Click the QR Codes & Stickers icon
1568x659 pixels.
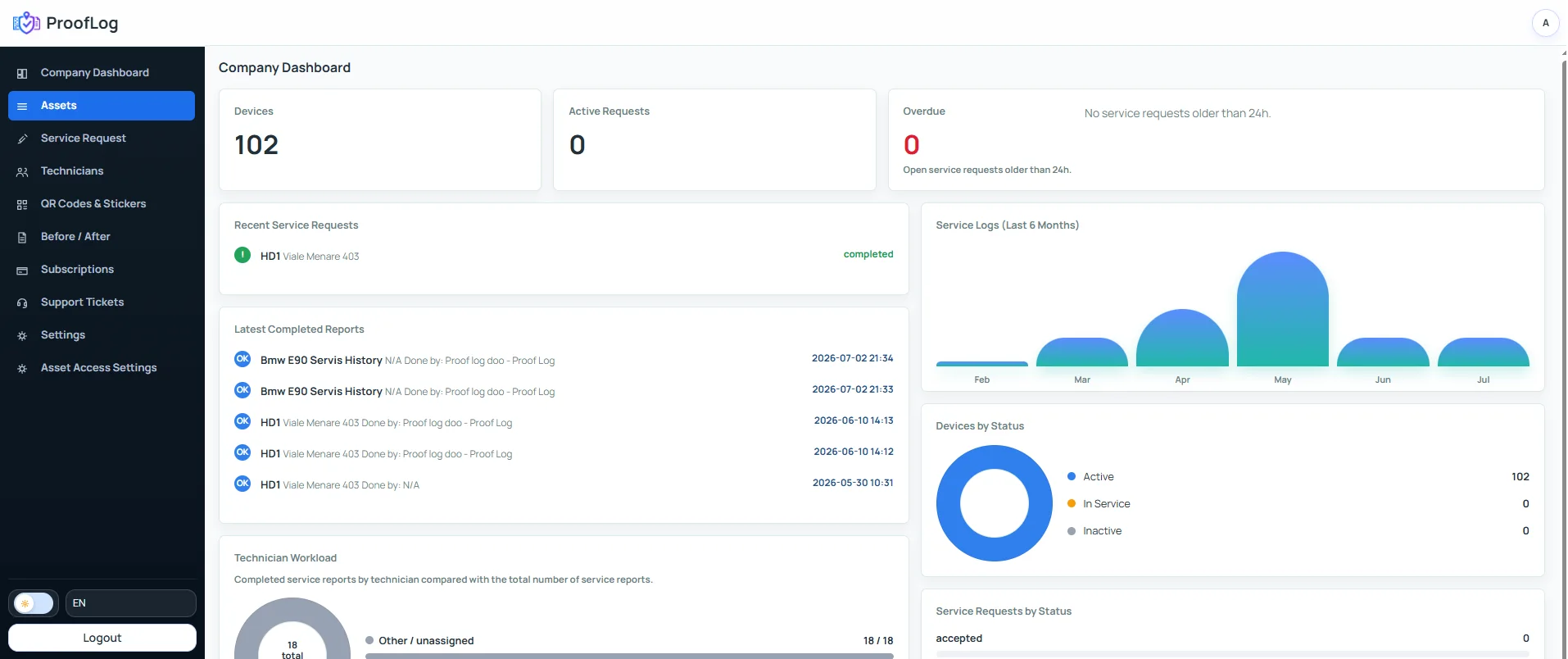click(x=22, y=204)
